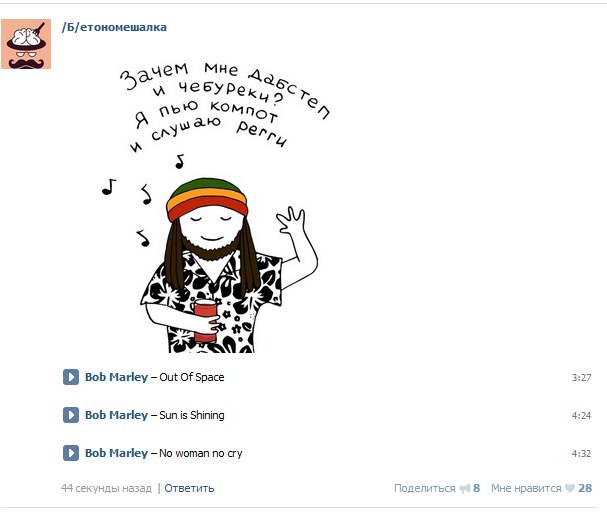Click the heart like icon
This screenshot has height=514, width=607.
pos(570,488)
